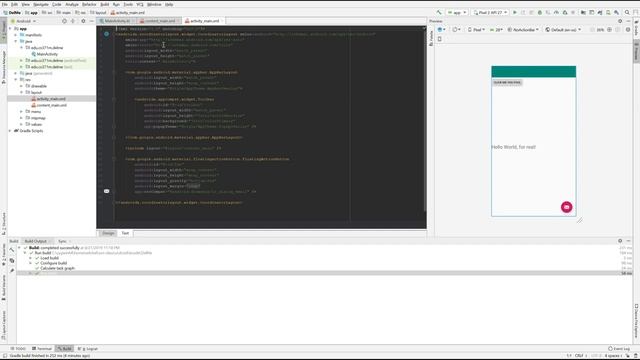The height and width of the screenshot is (360, 640).
Task: Open the Pixel 2 API 27 device dropdown
Action: pos(490,13)
